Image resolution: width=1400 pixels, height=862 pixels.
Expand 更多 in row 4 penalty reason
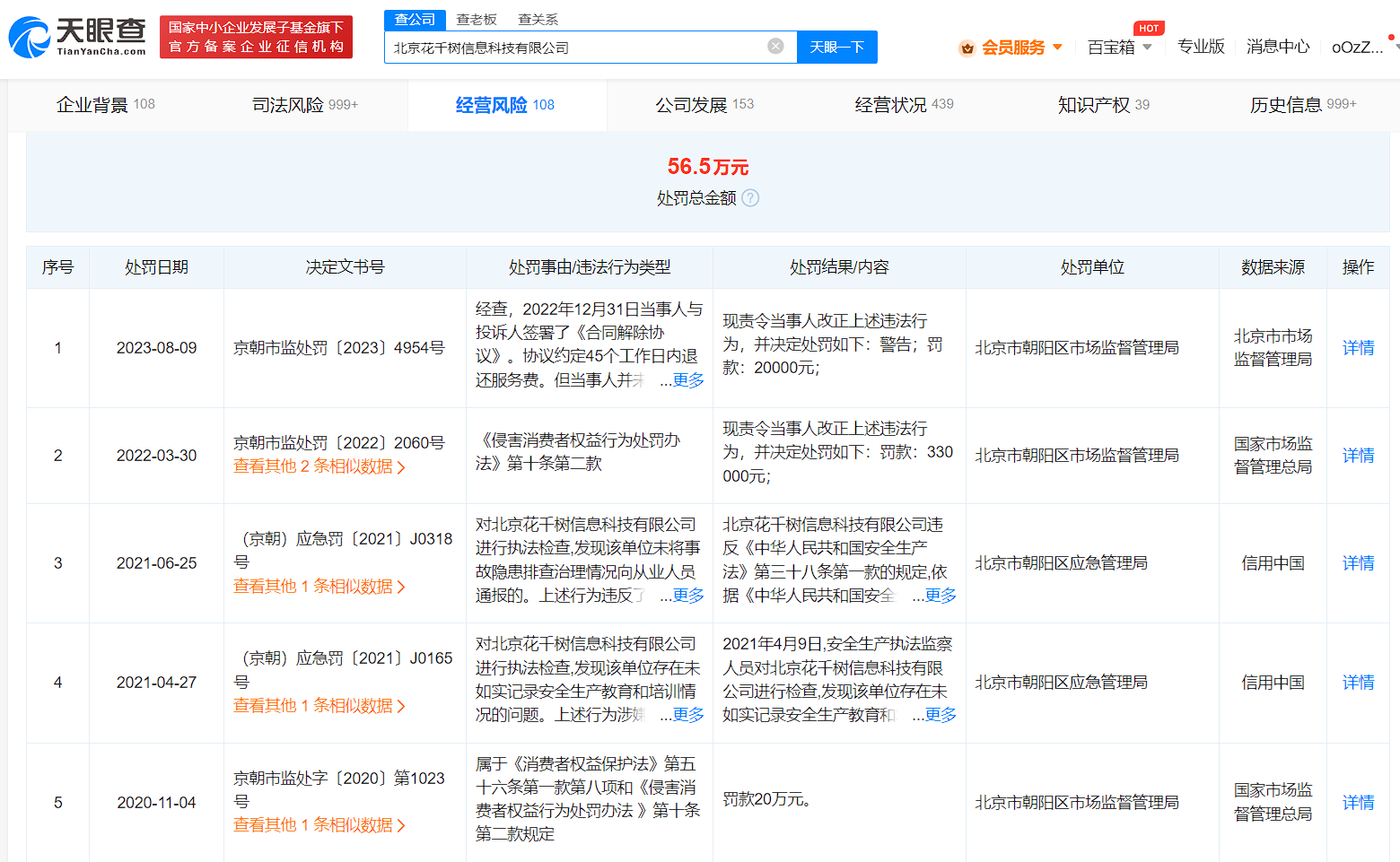pyautogui.click(x=688, y=715)
